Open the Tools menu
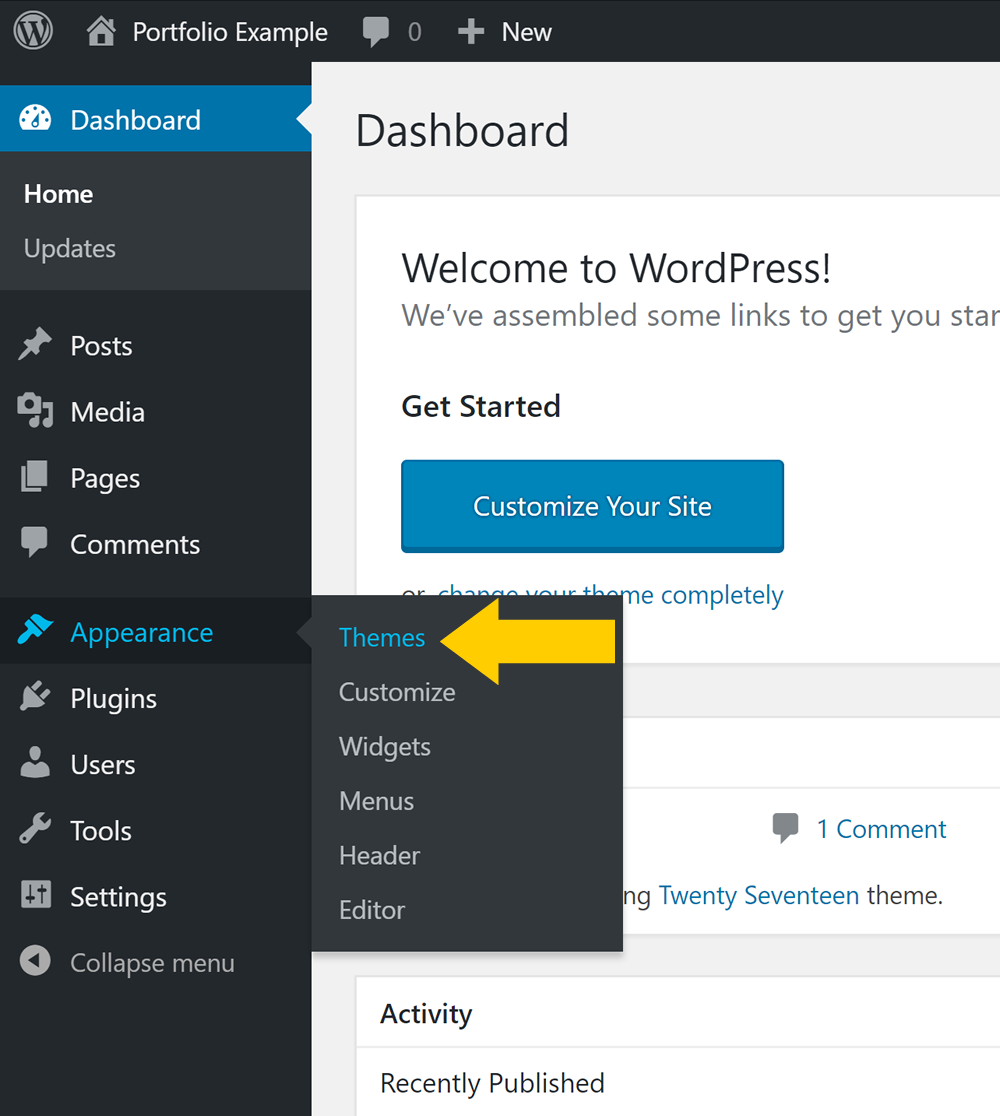 pos(100,831)
